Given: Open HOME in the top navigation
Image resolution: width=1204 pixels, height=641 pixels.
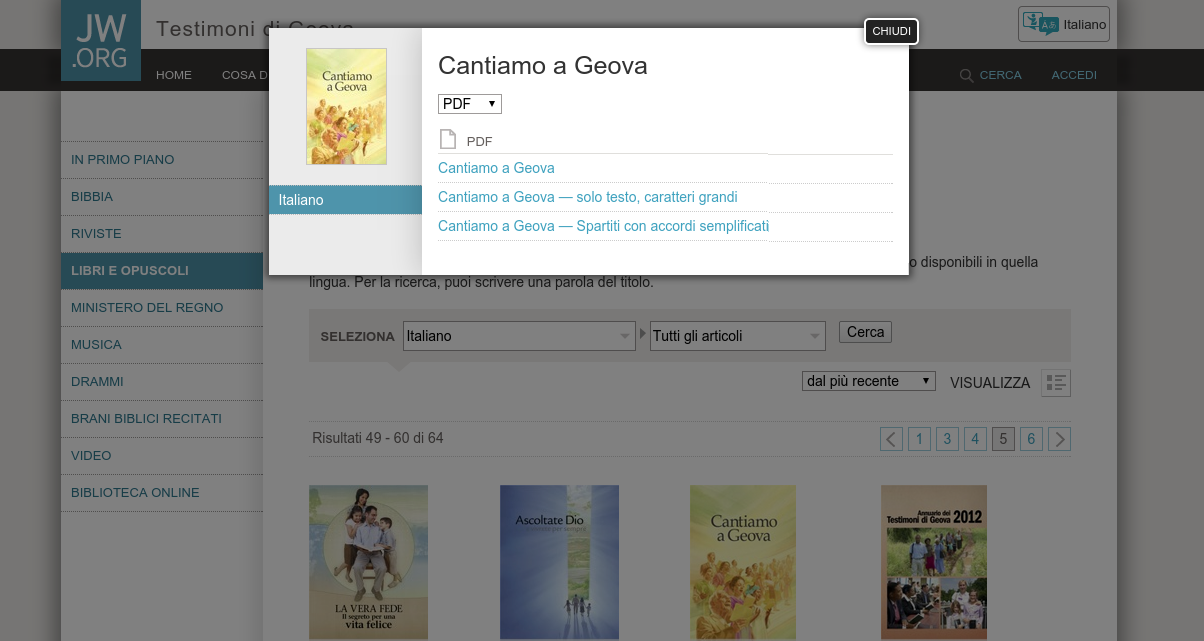Looking at the screenshot, I should point(174,75).
